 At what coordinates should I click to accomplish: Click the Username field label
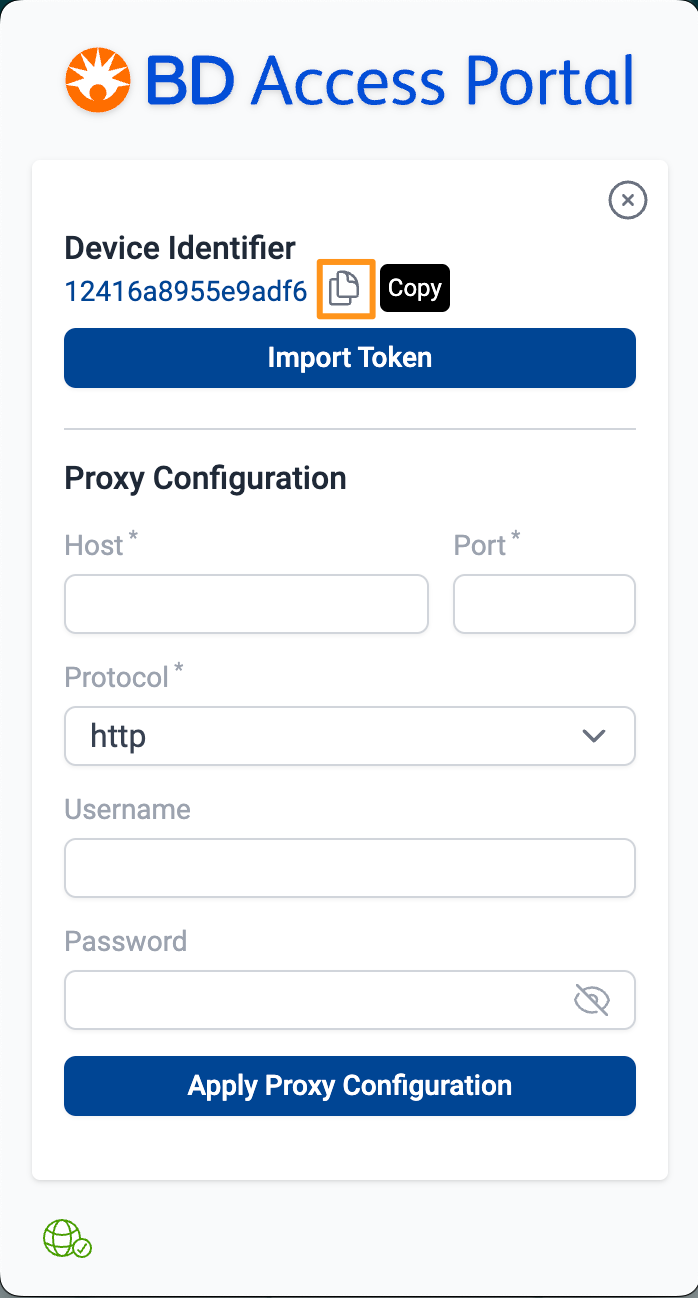coord(127,809)
